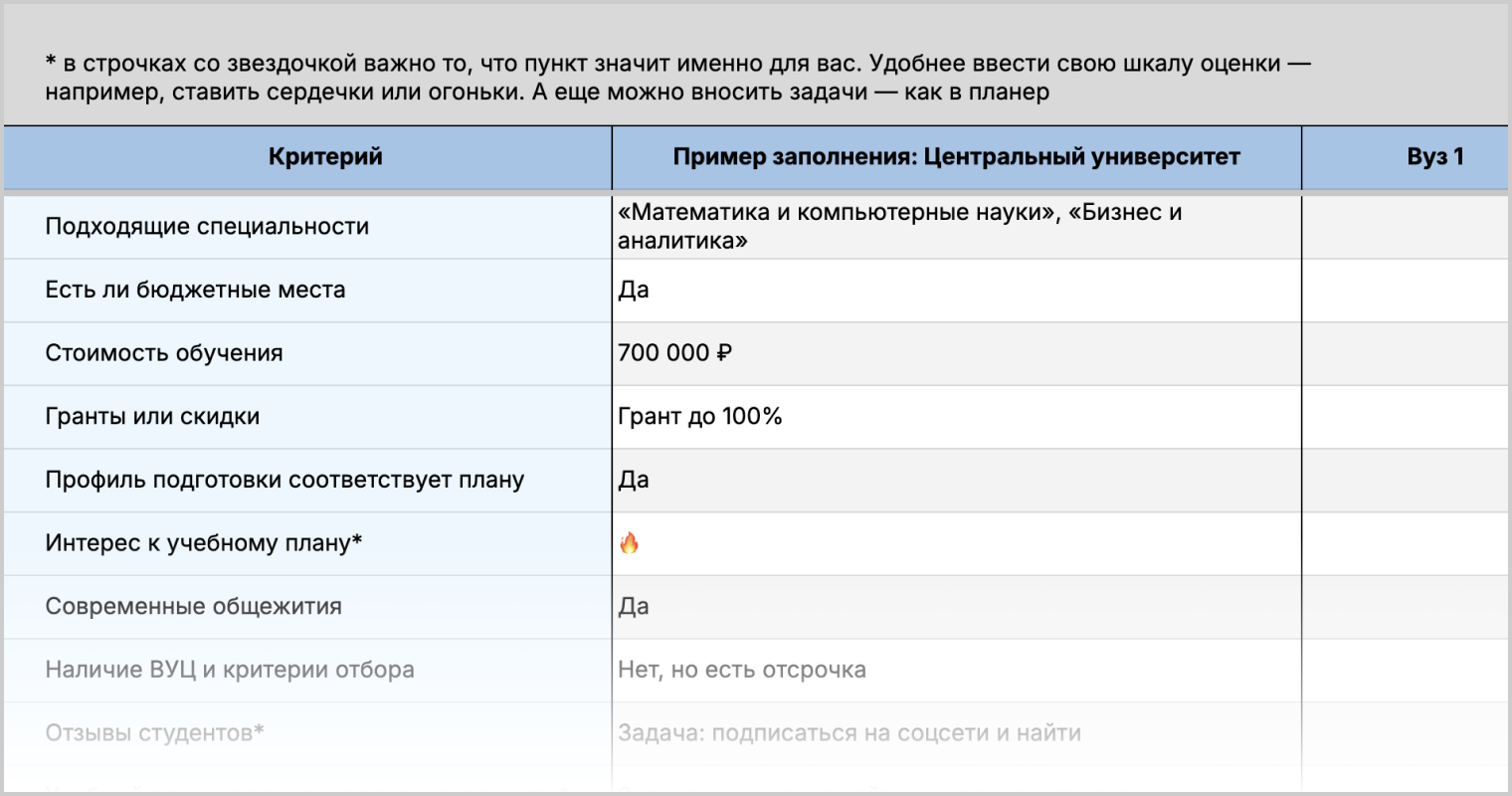This screenshot has height=796, width=1512.
Task: Click the asterisk note text above the table
Action: click(676, 78)
